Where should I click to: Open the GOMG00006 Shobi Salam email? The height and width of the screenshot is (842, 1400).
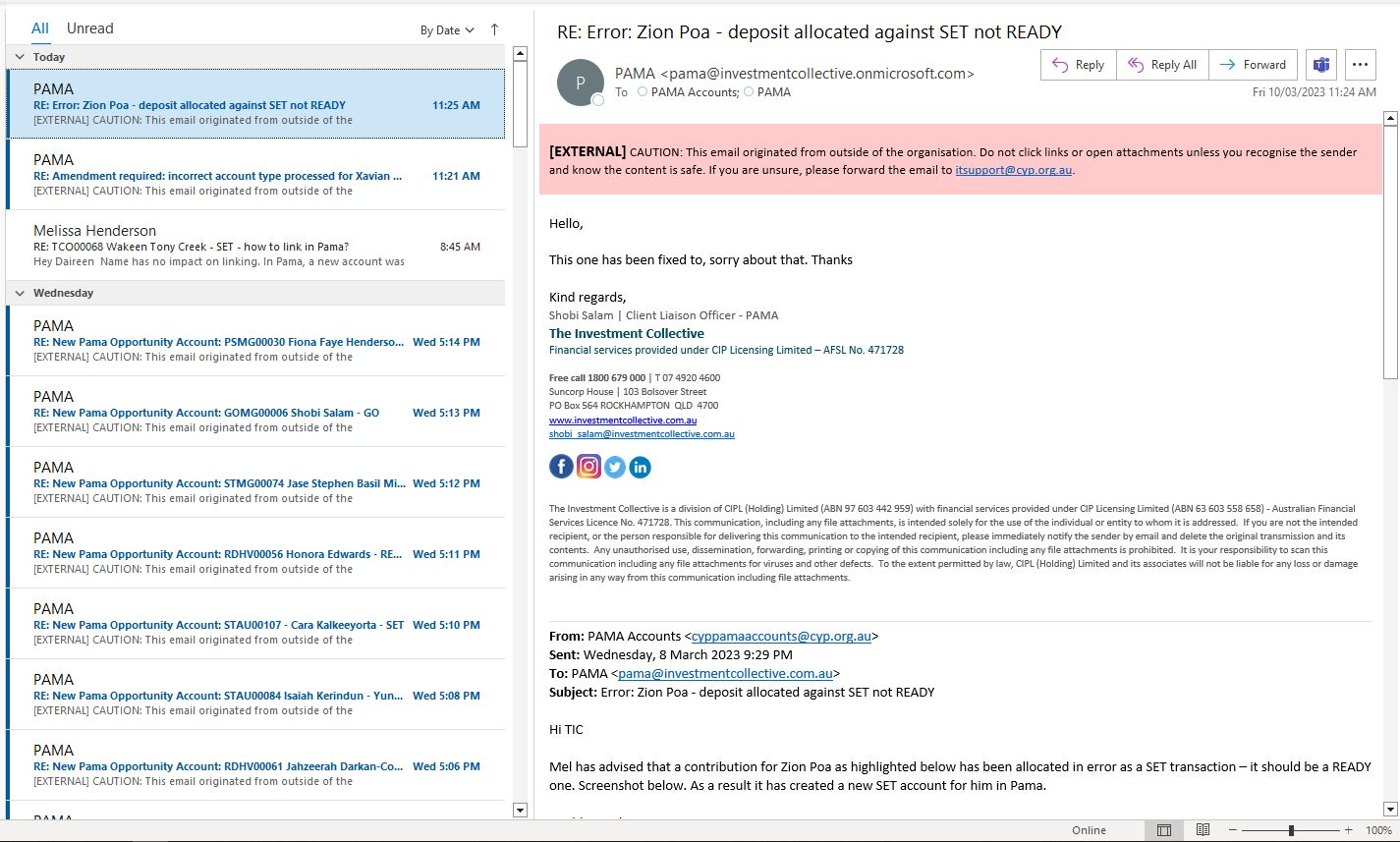[255, 412]
